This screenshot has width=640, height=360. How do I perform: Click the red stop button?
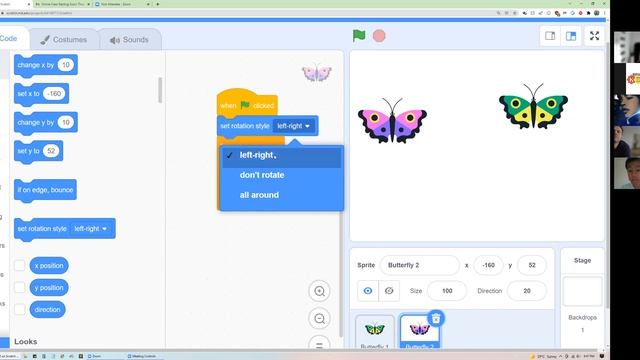(x=379, y=36)
